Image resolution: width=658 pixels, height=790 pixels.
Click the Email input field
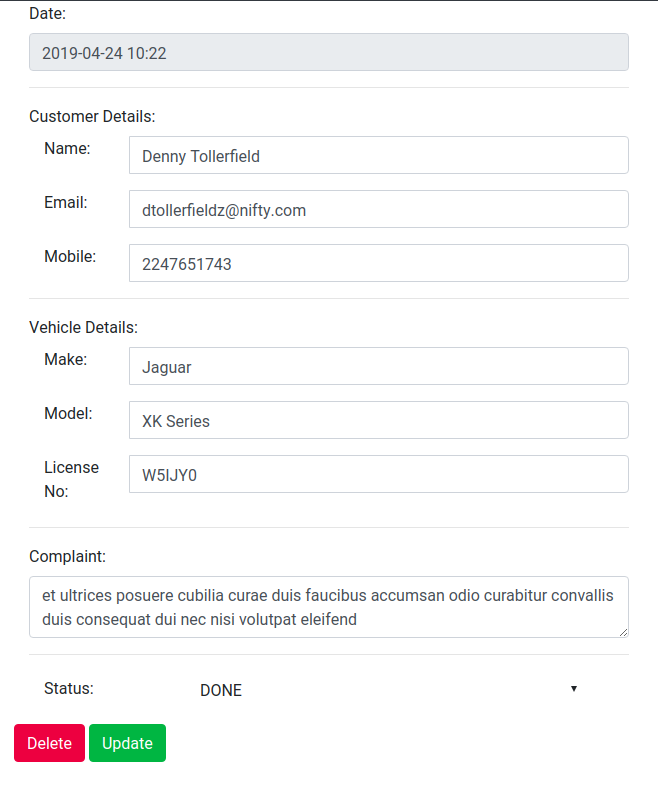tap(378, 209)
